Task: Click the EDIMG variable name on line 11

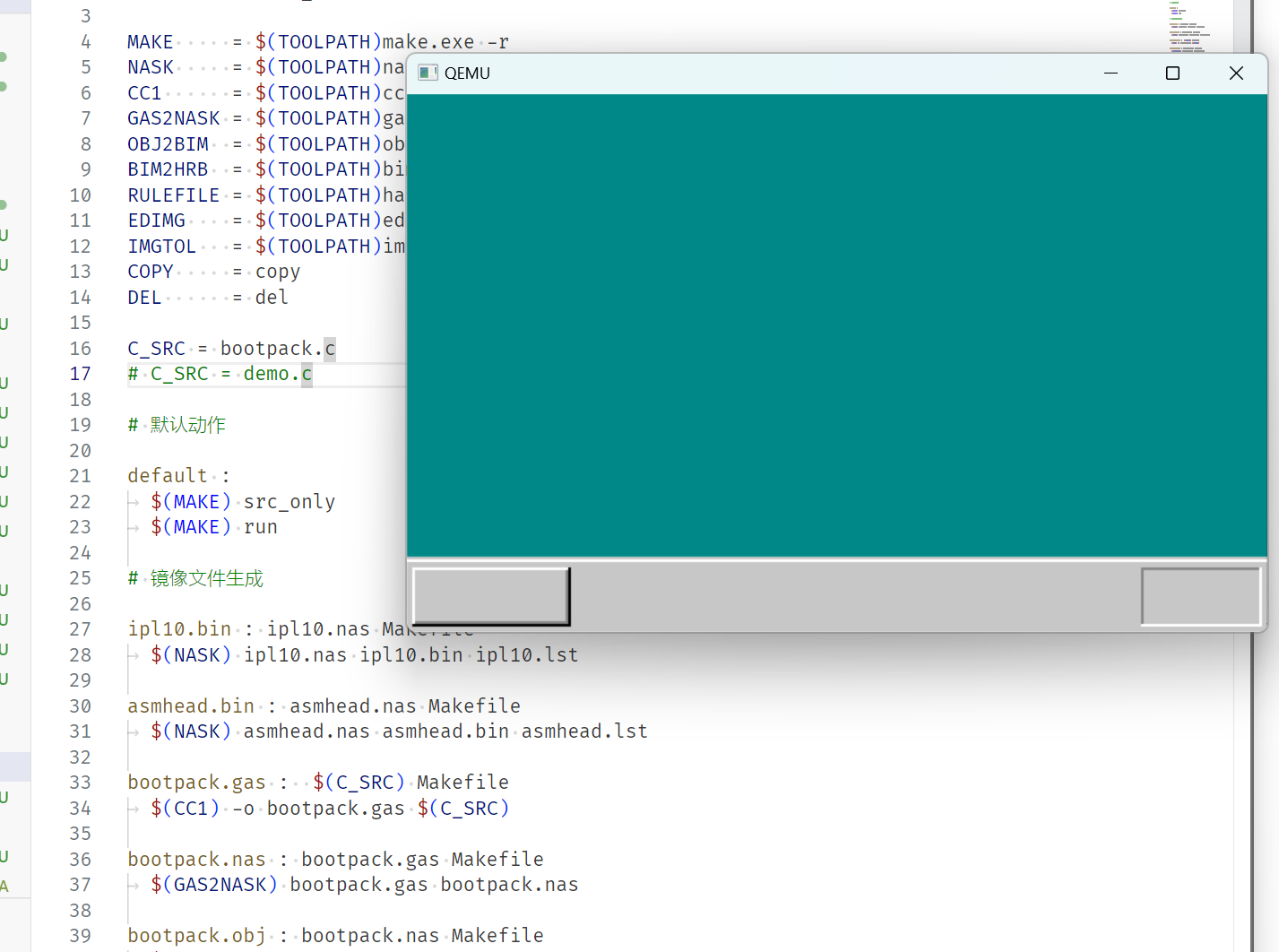Action: pos(156,221)
